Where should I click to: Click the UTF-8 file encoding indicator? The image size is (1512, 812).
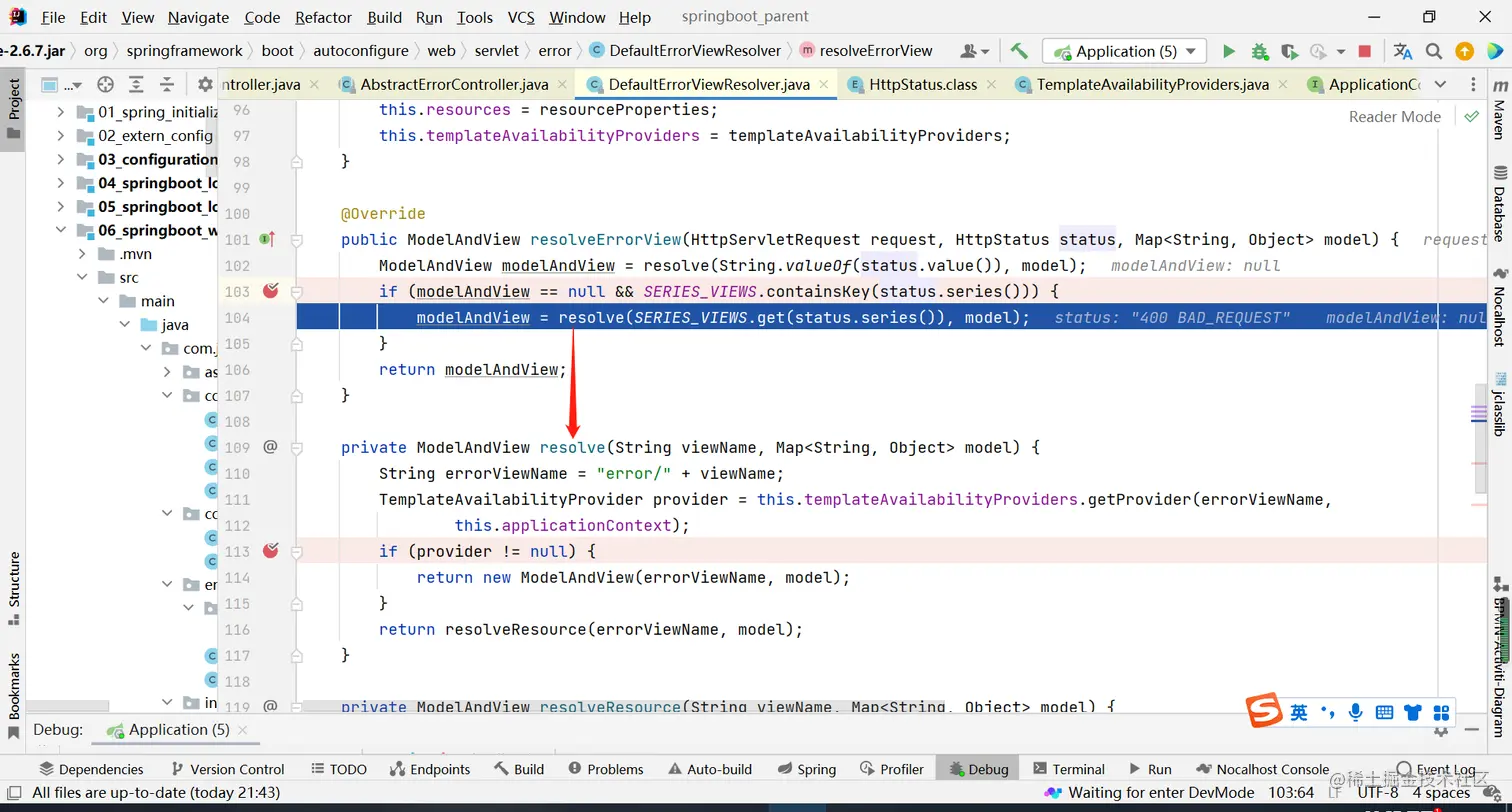[x=1378, y=793]
